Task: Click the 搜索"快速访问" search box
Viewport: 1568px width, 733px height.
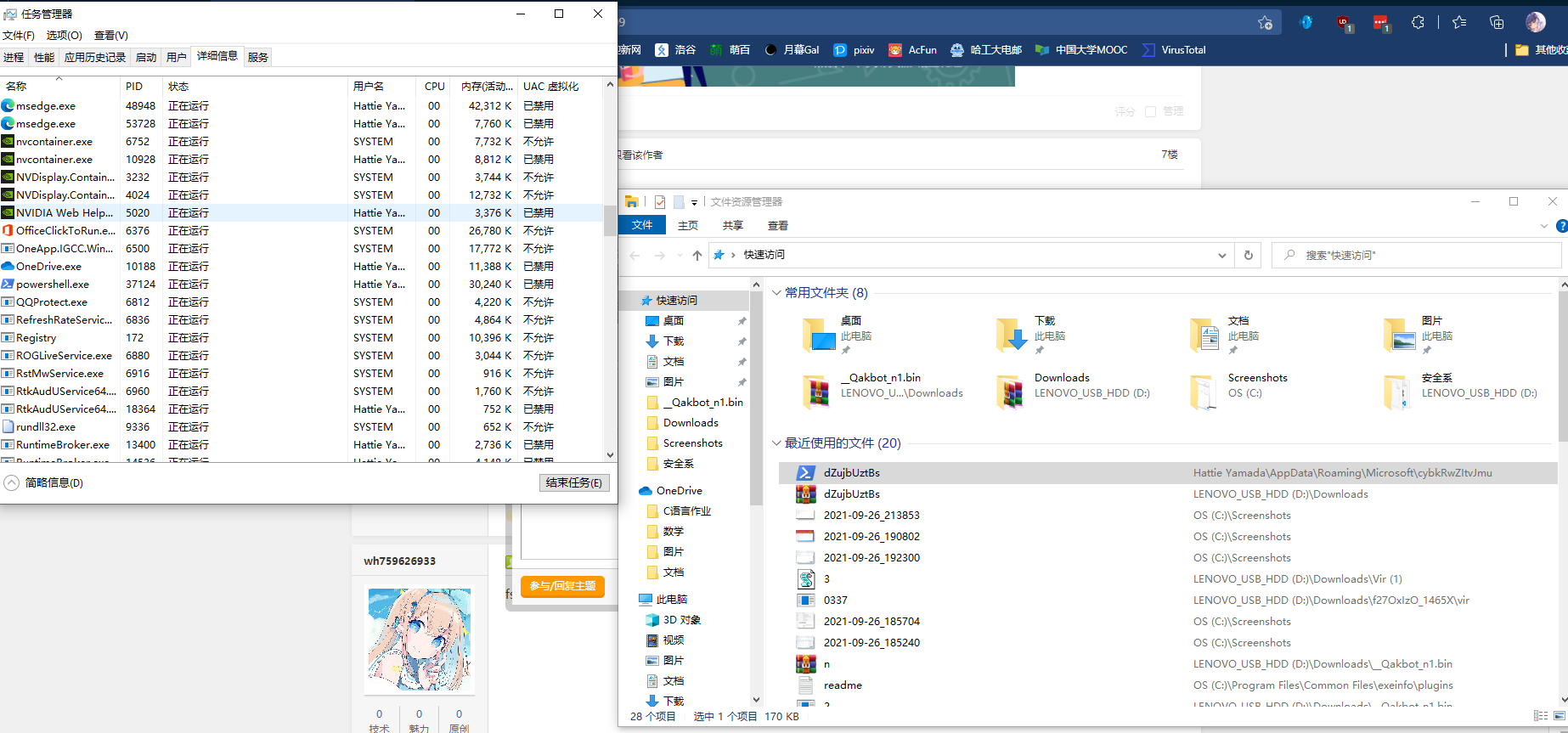Action: pyautogui.click(x=1417, y=255)
